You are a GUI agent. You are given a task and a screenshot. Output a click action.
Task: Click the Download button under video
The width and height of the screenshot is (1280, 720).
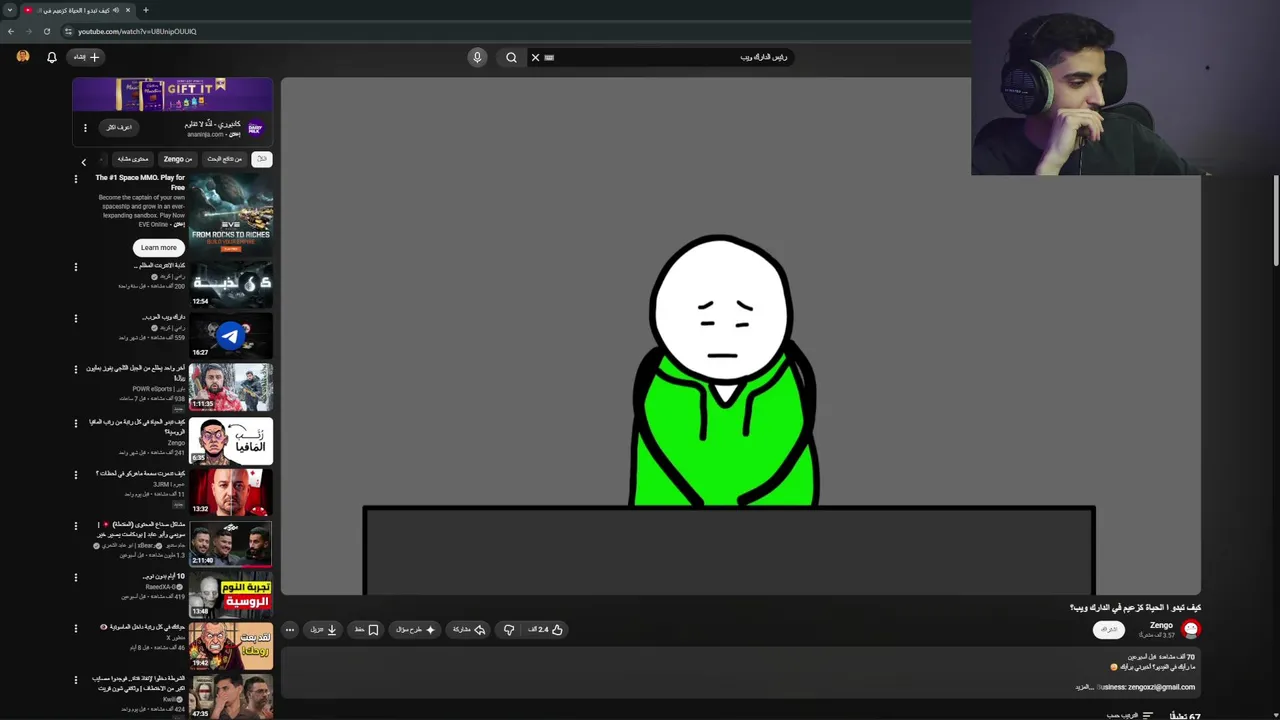323,629
